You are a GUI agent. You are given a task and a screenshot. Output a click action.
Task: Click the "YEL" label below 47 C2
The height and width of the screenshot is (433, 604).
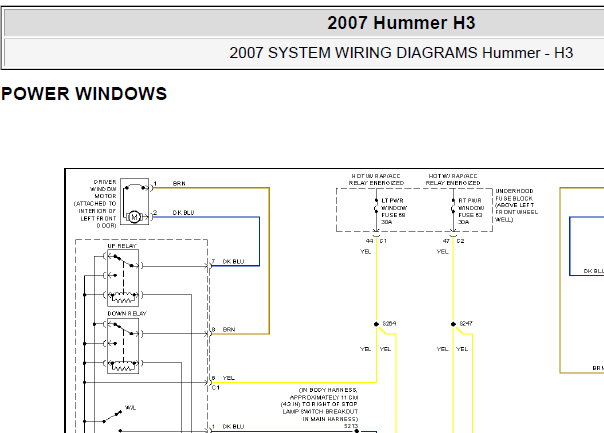click(443, 252)
